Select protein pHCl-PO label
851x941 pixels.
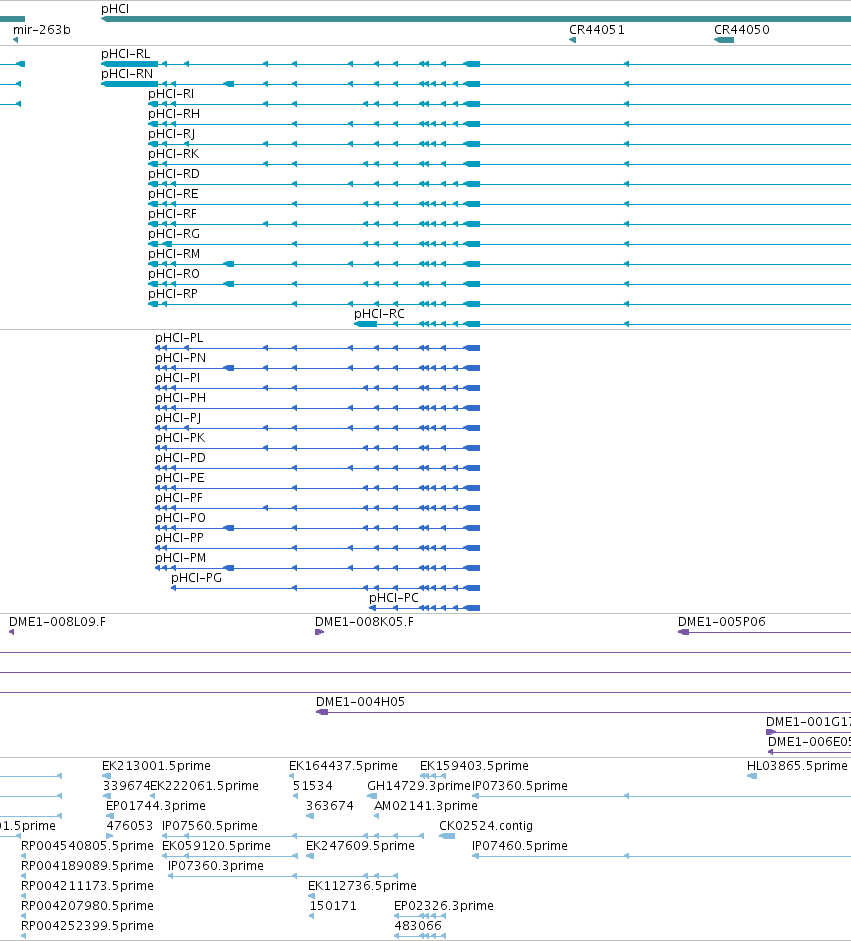[x=181, y=518]
